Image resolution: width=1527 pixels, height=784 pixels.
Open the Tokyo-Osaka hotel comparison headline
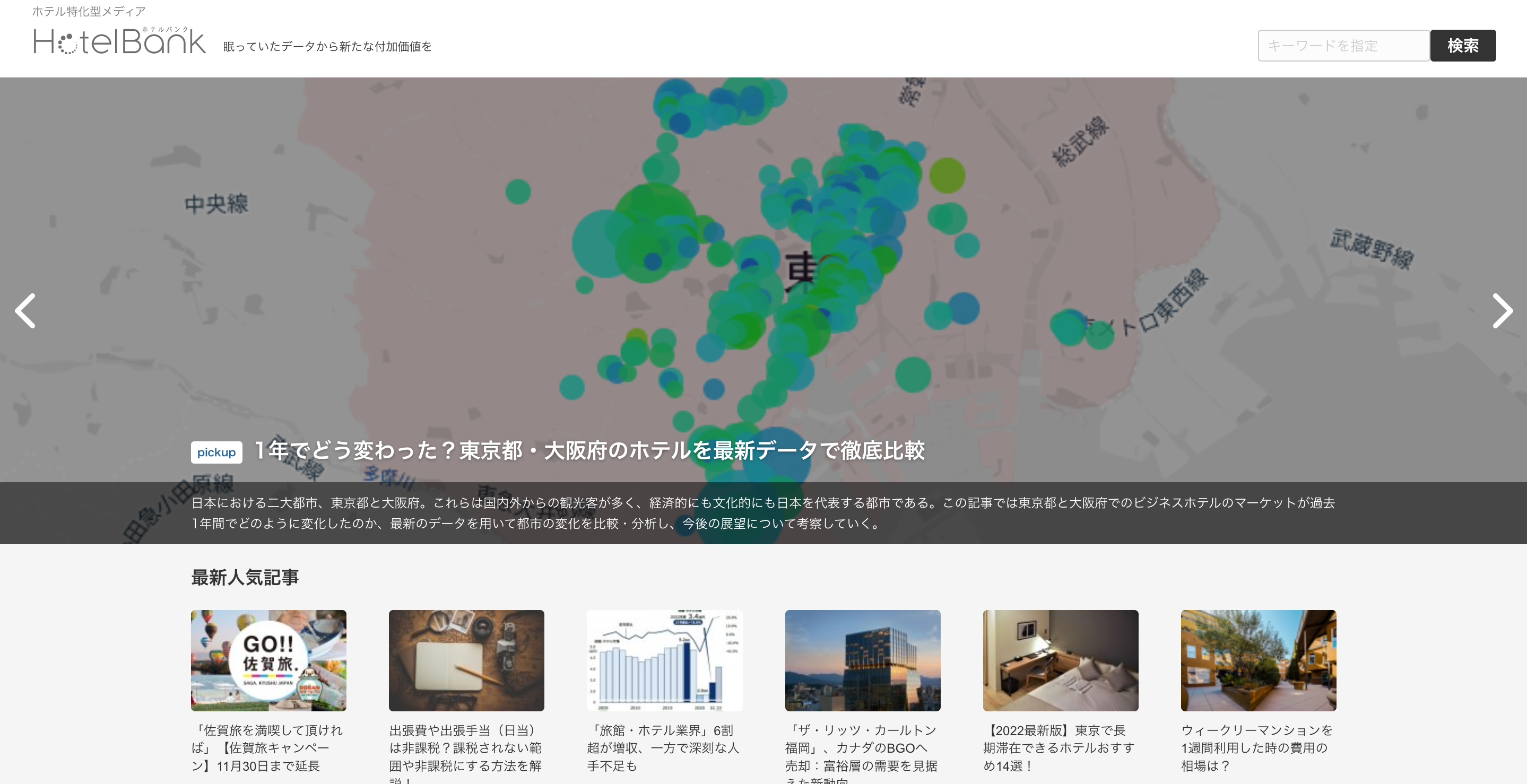pos(589,450)
